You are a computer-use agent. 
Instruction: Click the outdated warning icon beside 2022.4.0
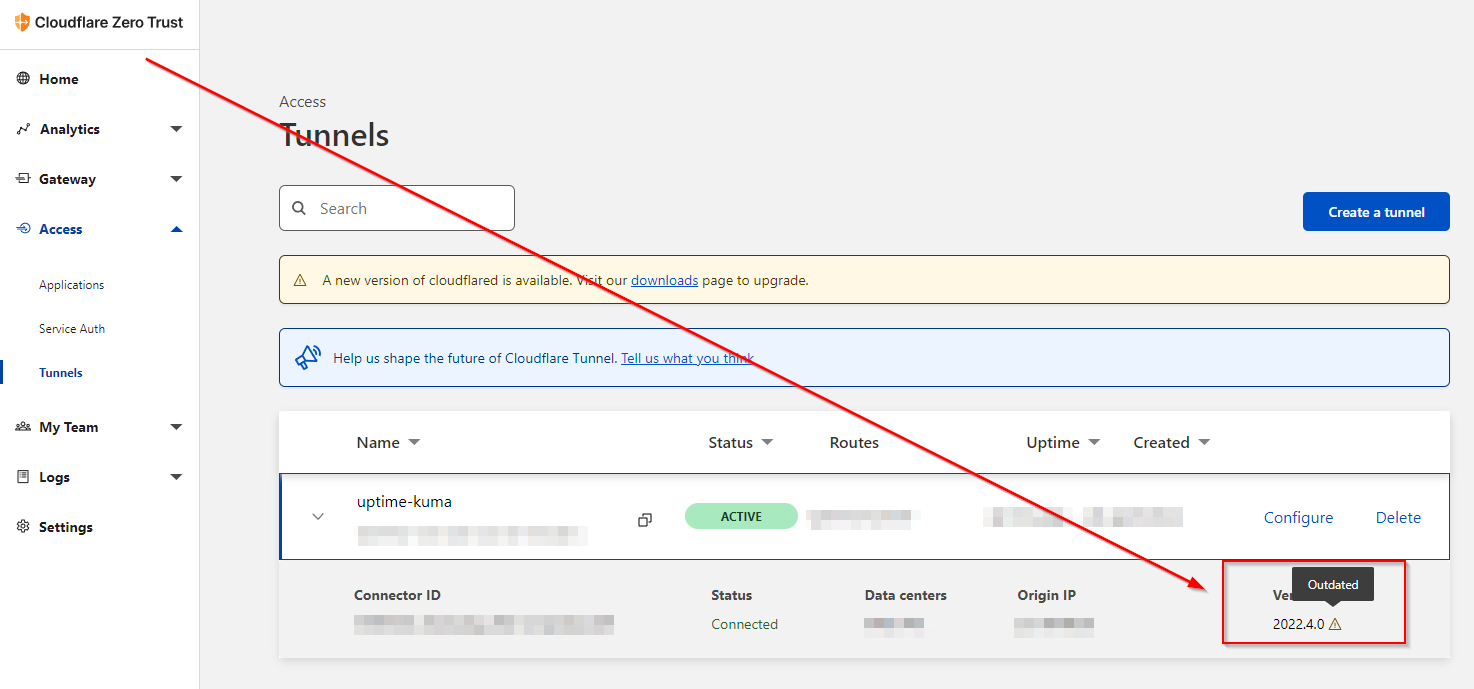coord(1335,624)
